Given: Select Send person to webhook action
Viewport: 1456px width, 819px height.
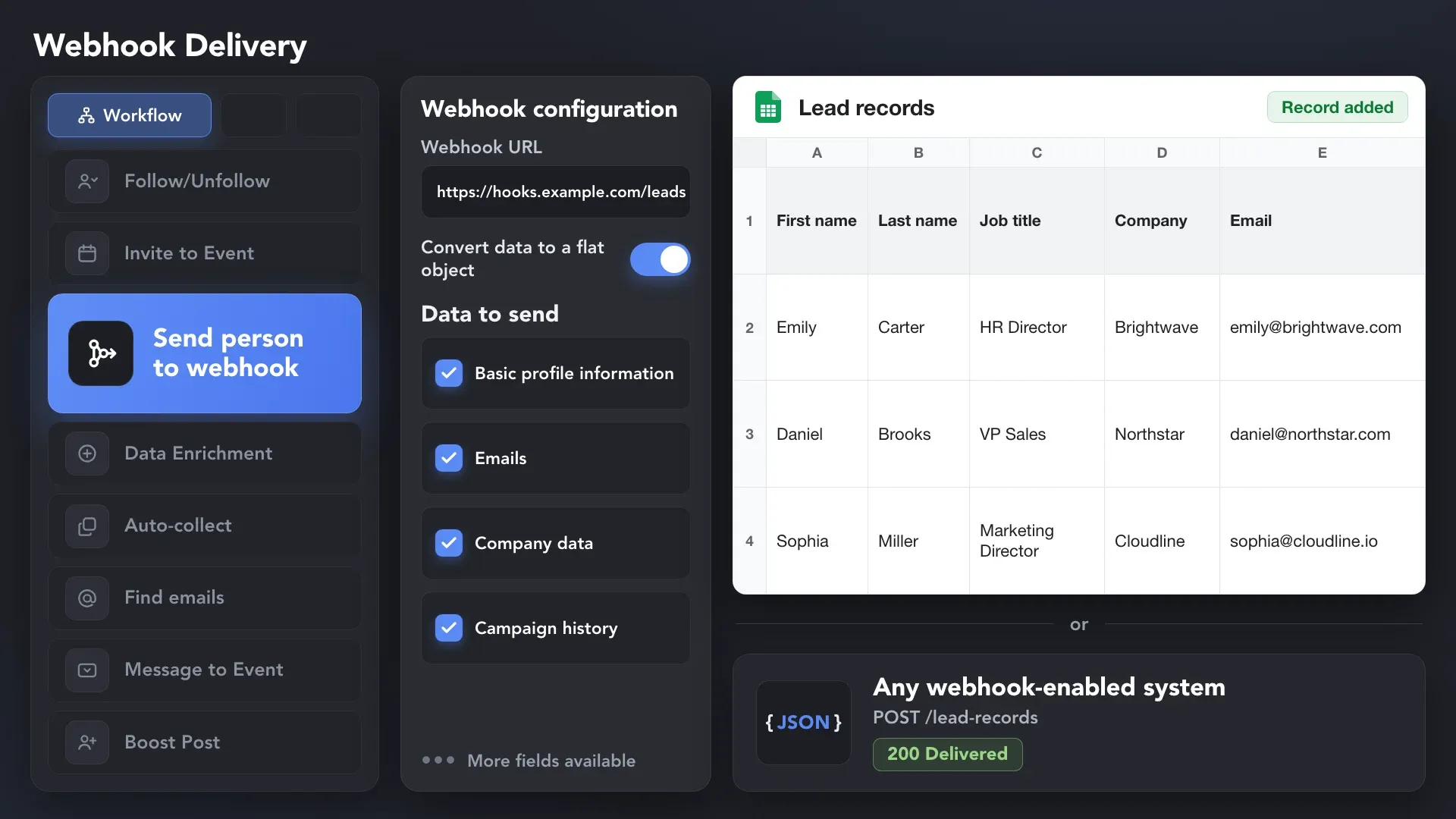Looking at the screenshot, I should pos(205,353).
